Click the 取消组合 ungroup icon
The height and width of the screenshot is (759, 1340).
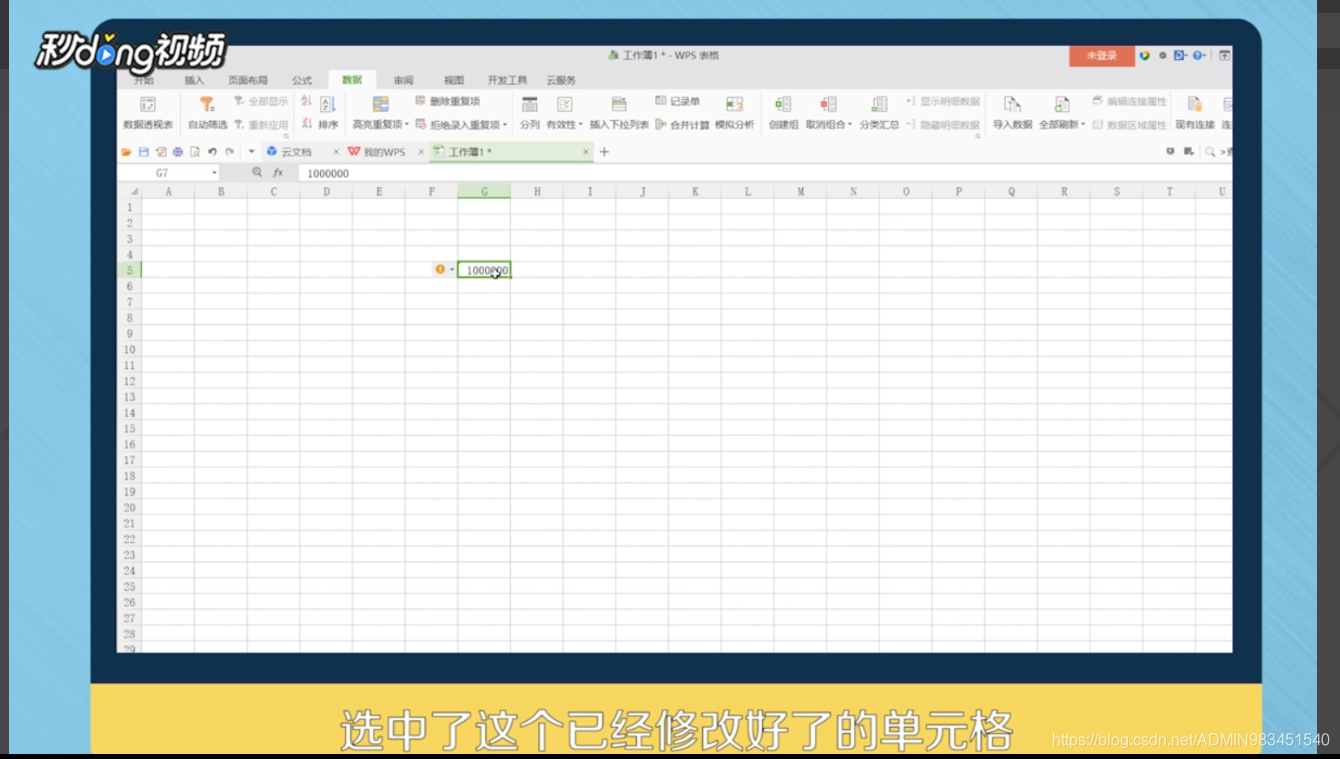pyautogui.click(x=828, y=104)
